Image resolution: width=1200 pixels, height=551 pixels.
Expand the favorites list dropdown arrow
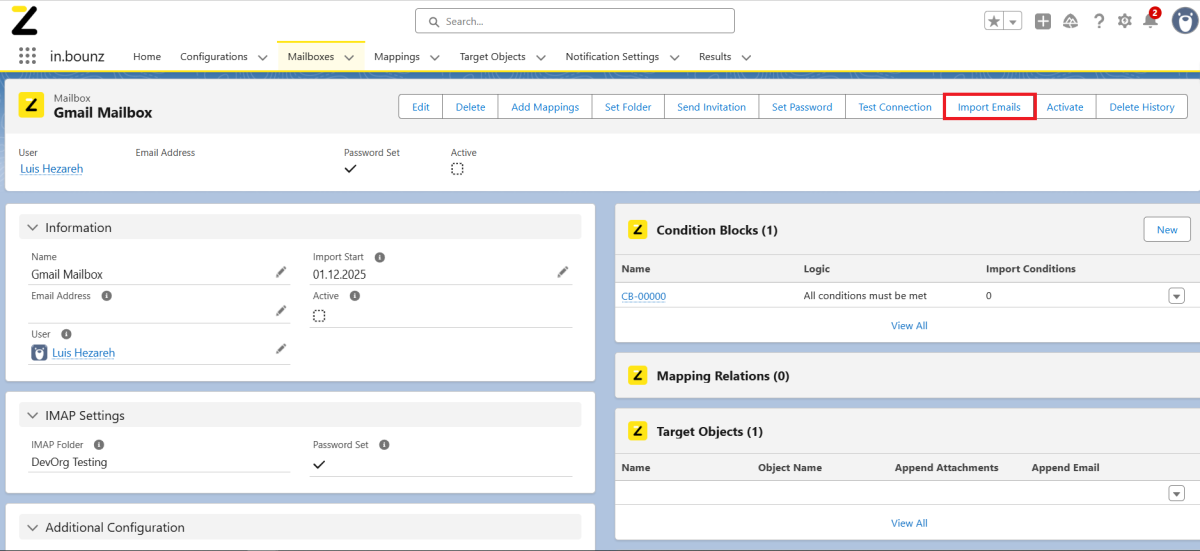pos(1013,21)
